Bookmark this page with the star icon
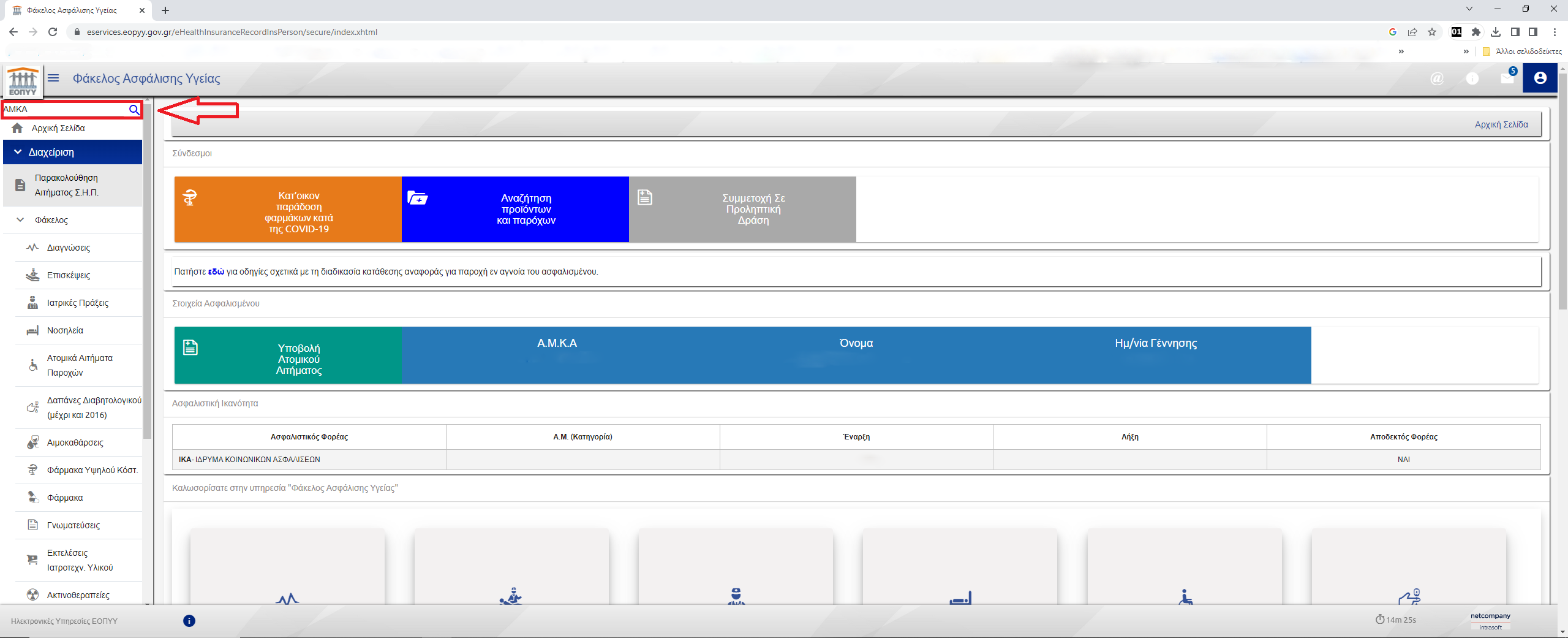Image resolution: width=1568 pixels, height=638 pixels. pos(1432,32)
